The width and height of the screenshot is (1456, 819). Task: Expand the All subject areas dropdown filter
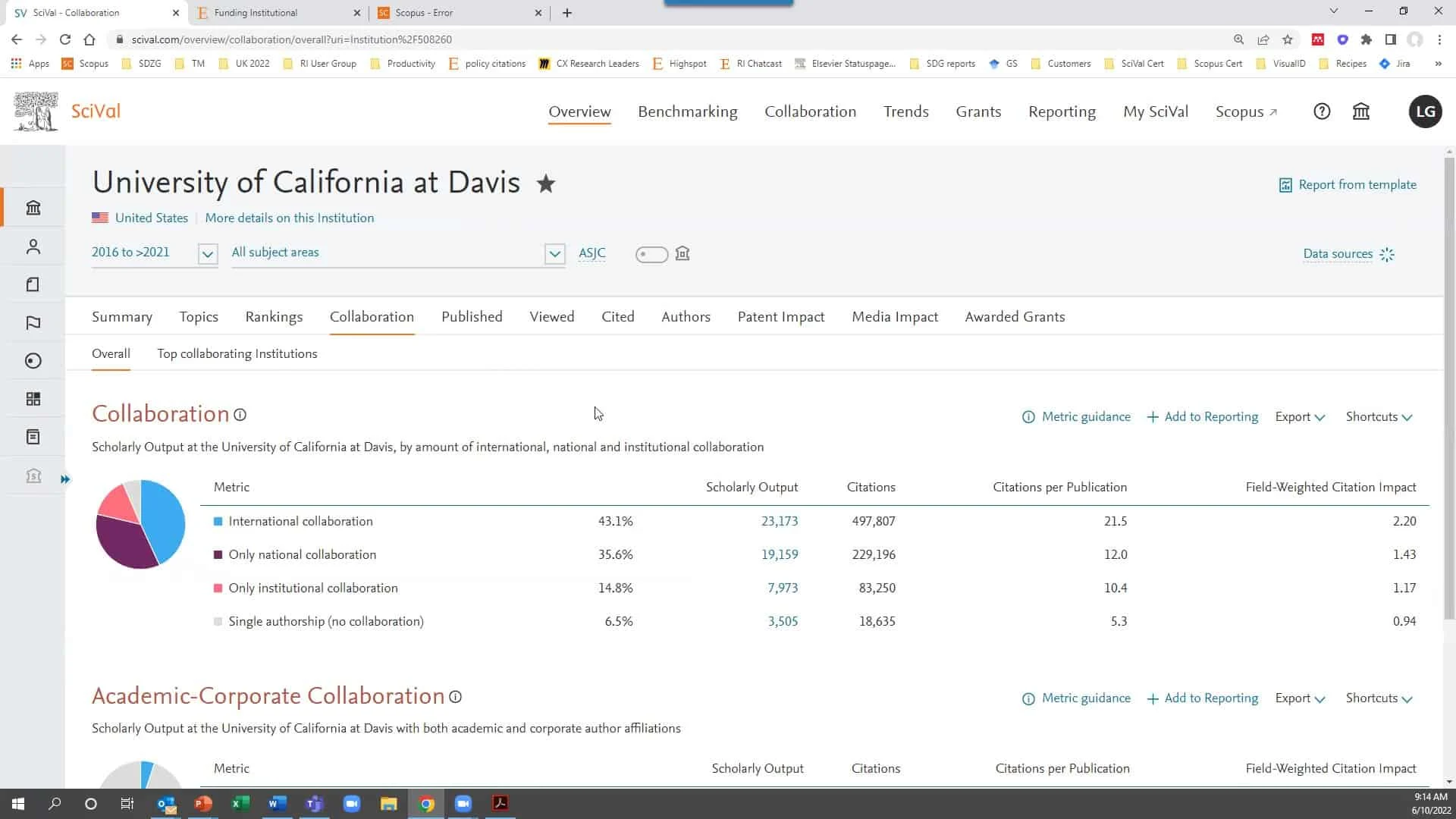point(555,253)
